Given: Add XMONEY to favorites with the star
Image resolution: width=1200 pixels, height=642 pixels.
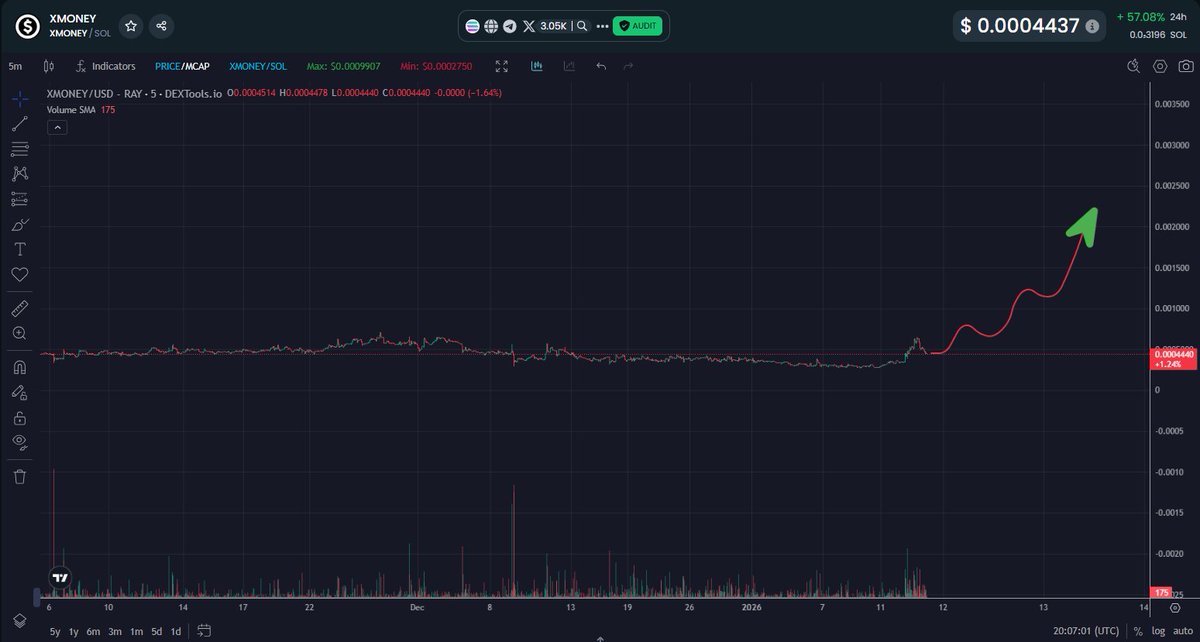Looking at the screenshot, I should (131, 26).
